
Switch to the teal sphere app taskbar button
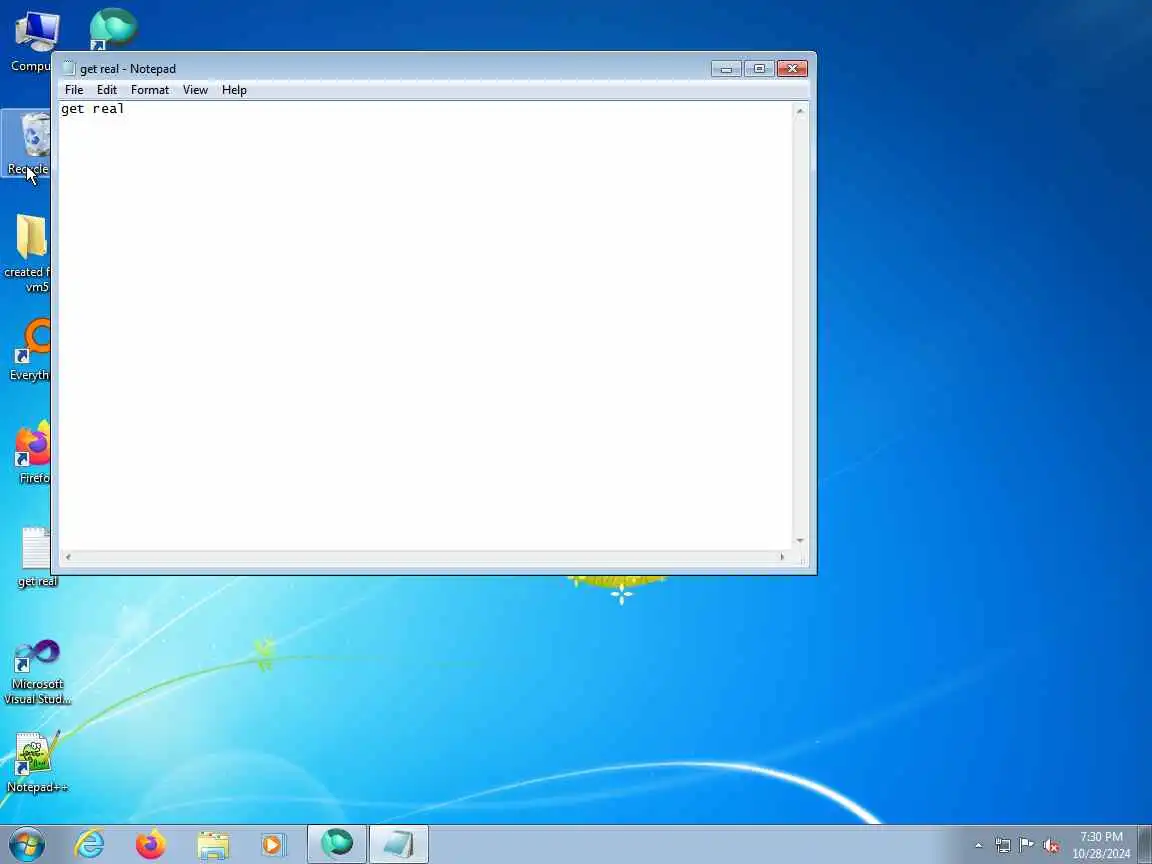(336, 844)
